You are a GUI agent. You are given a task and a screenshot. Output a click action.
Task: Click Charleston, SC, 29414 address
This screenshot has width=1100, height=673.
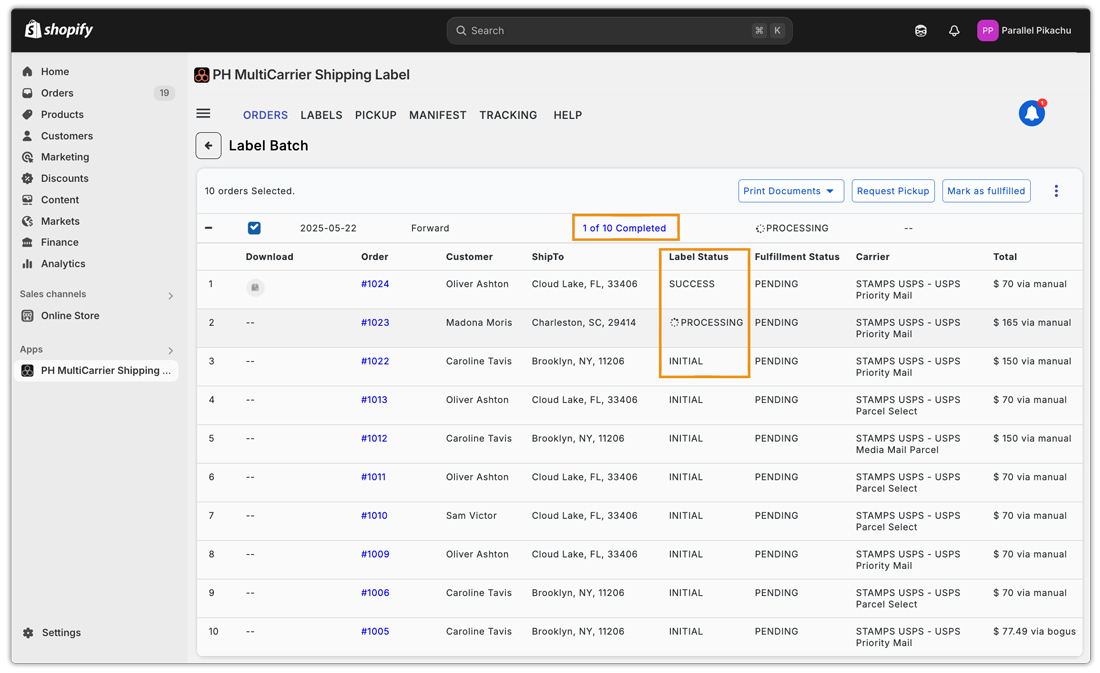tap(583, 322)
